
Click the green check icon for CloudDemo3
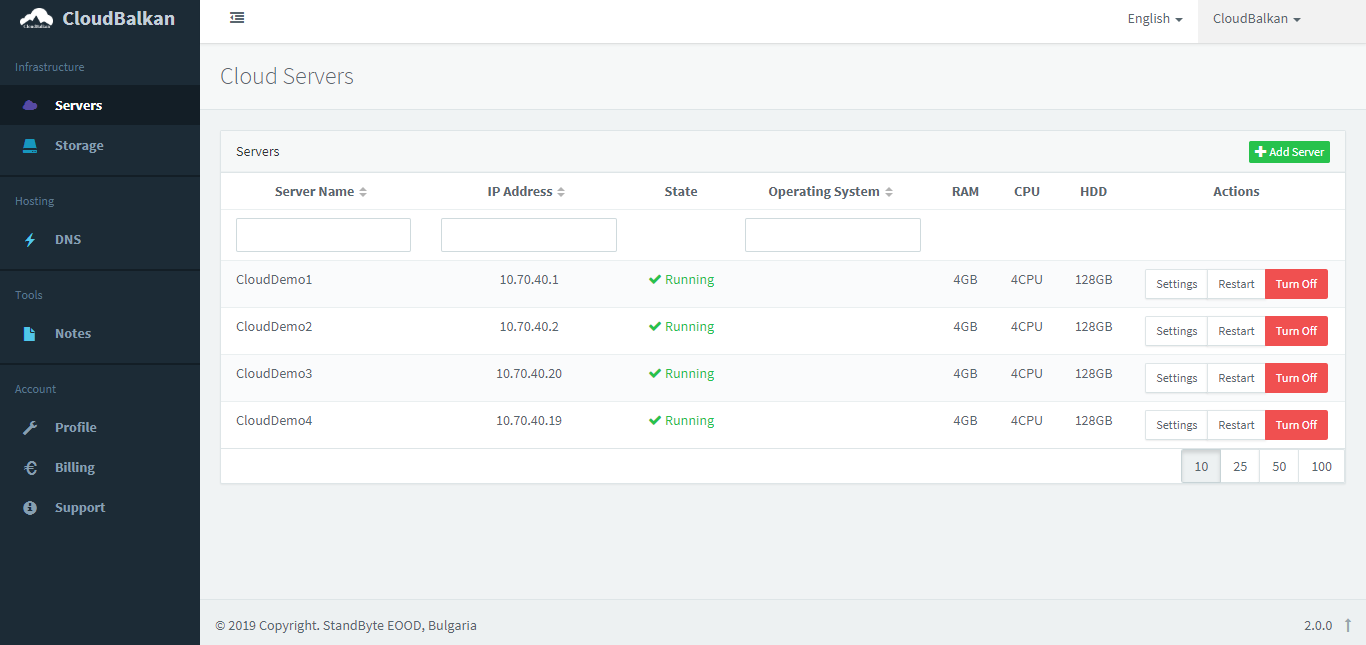[655, 374]
